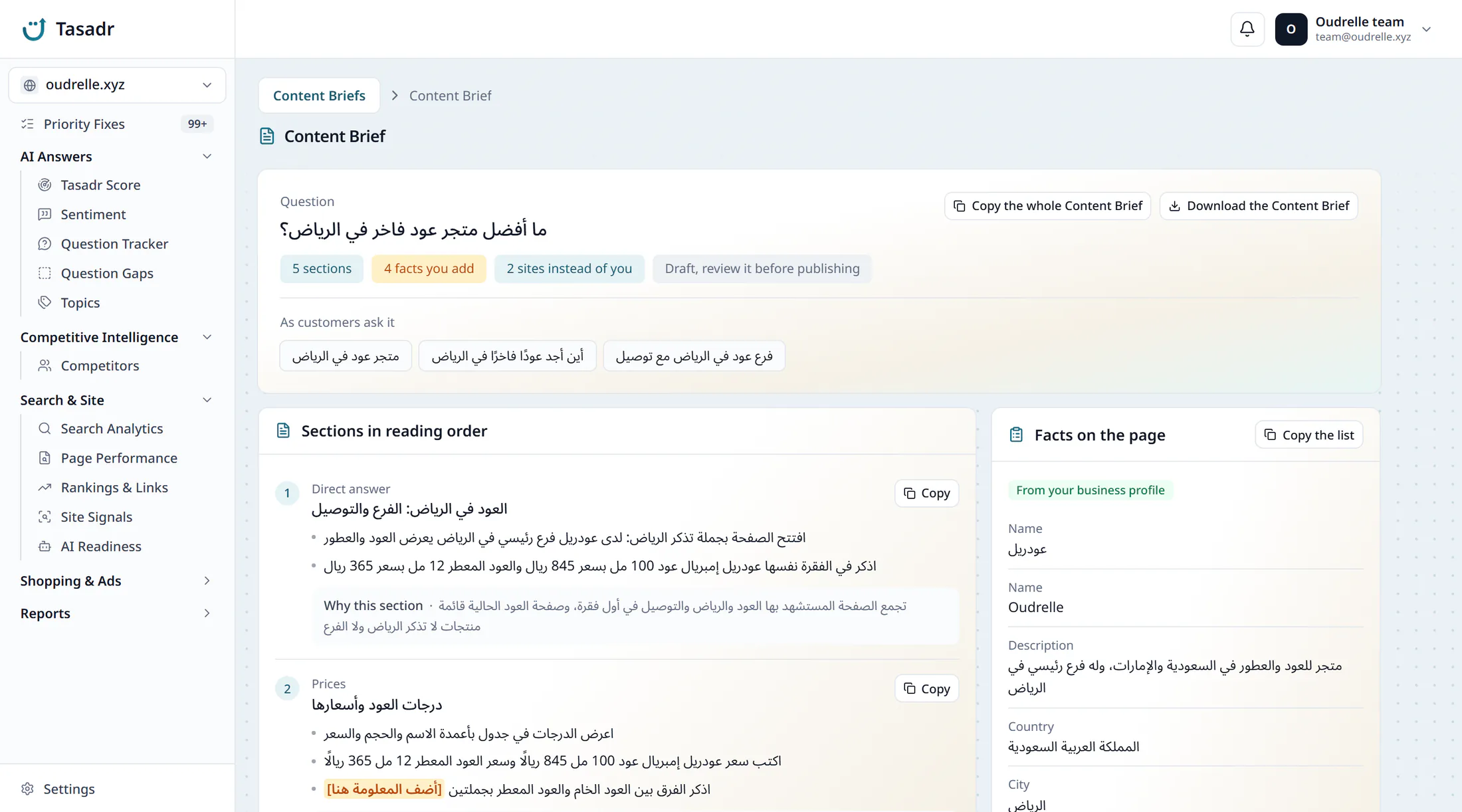Click the Content Brief breadcrumb item

[450, 96]
